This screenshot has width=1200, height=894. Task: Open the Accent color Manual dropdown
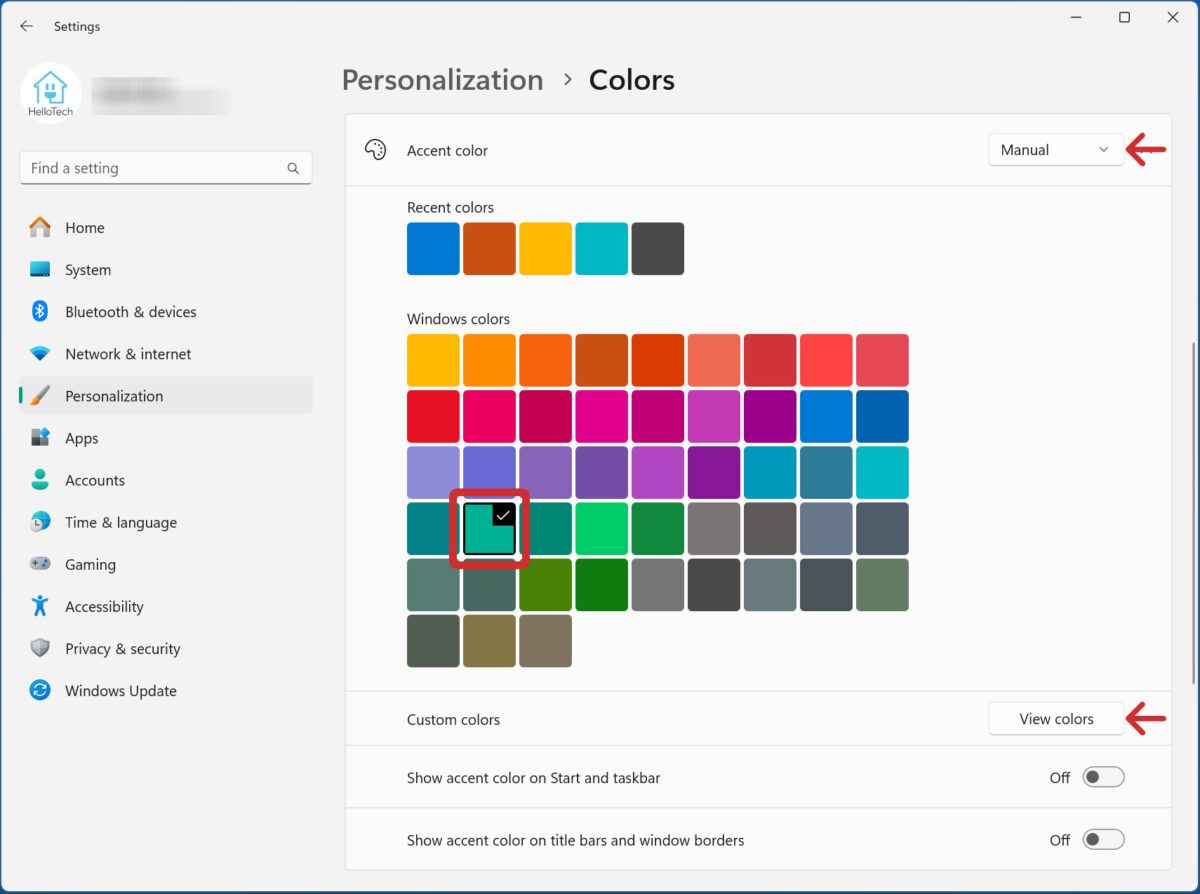1055,149
